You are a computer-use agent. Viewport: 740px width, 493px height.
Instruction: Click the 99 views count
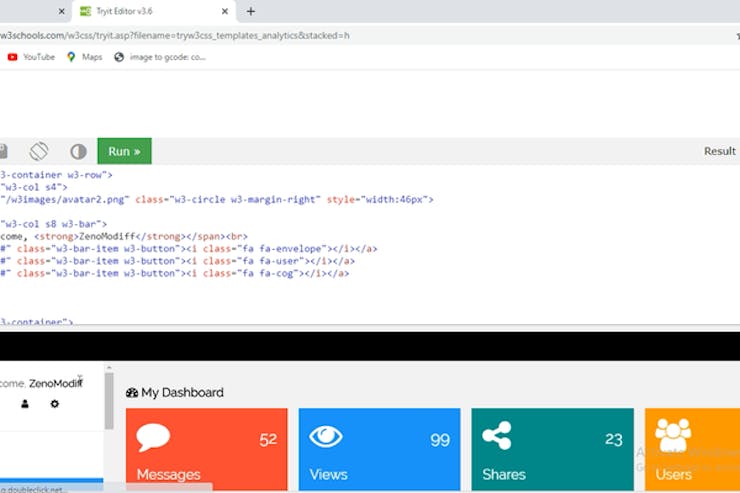coord(440,440)
